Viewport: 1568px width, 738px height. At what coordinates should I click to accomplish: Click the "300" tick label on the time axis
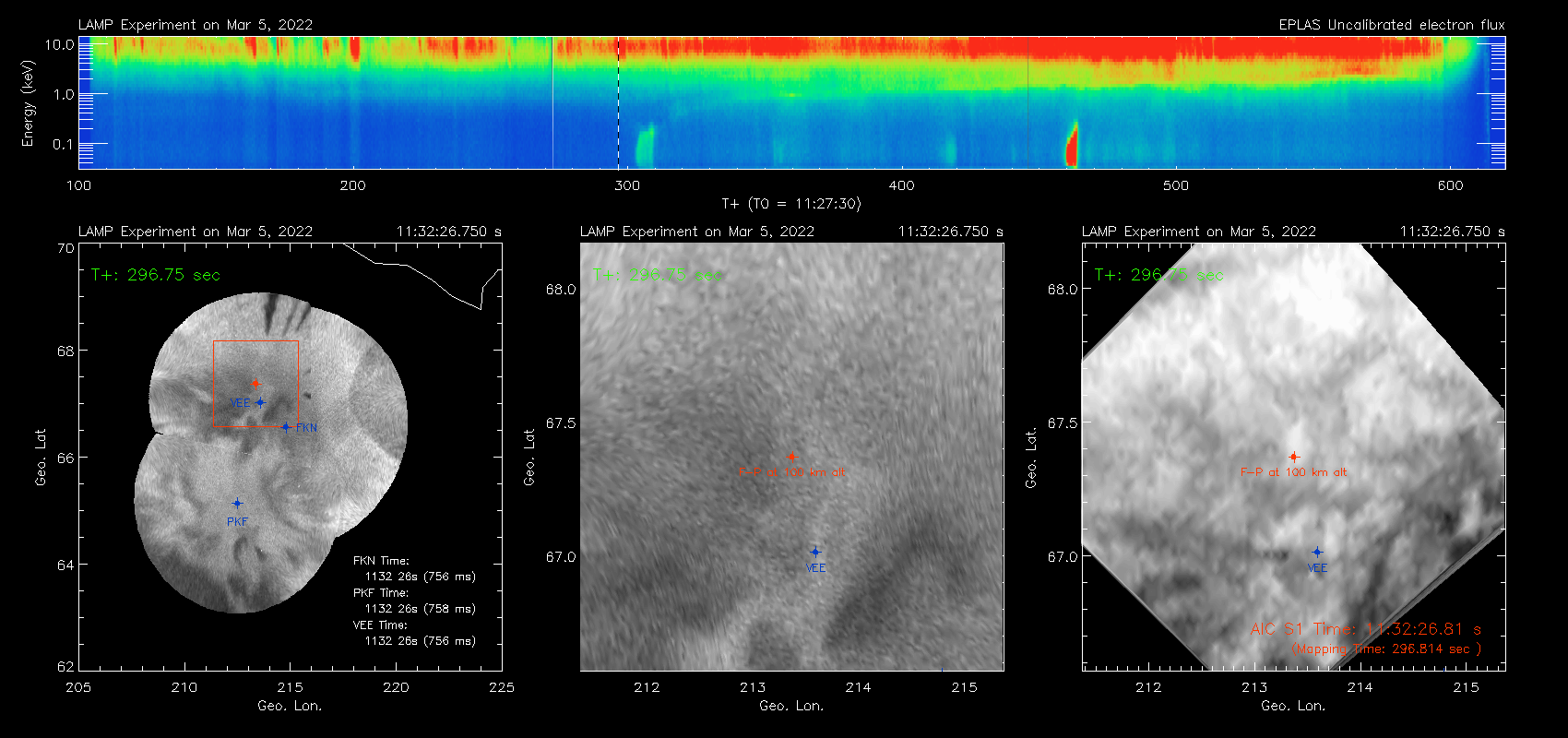(x=626, y=185)
